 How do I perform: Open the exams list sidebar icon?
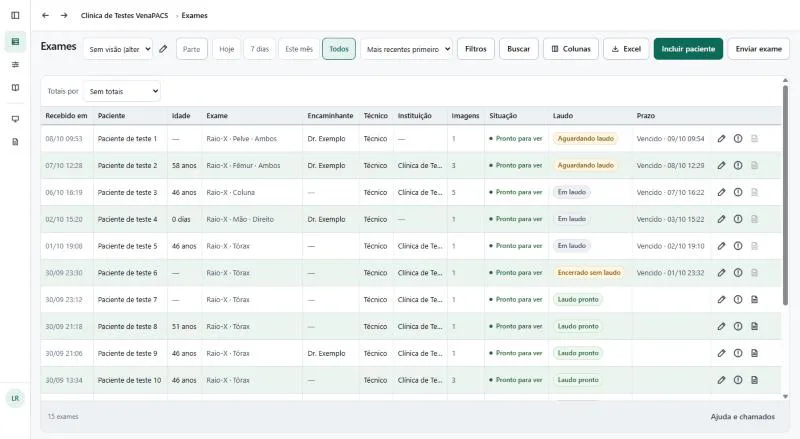tap(15, 41)
